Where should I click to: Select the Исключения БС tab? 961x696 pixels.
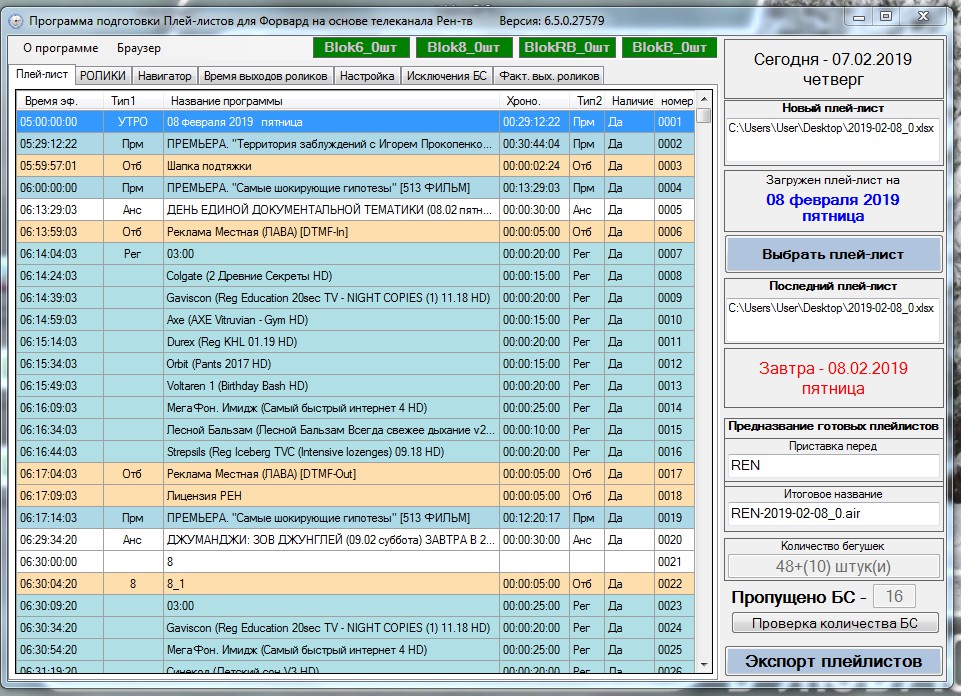(445, 76)
